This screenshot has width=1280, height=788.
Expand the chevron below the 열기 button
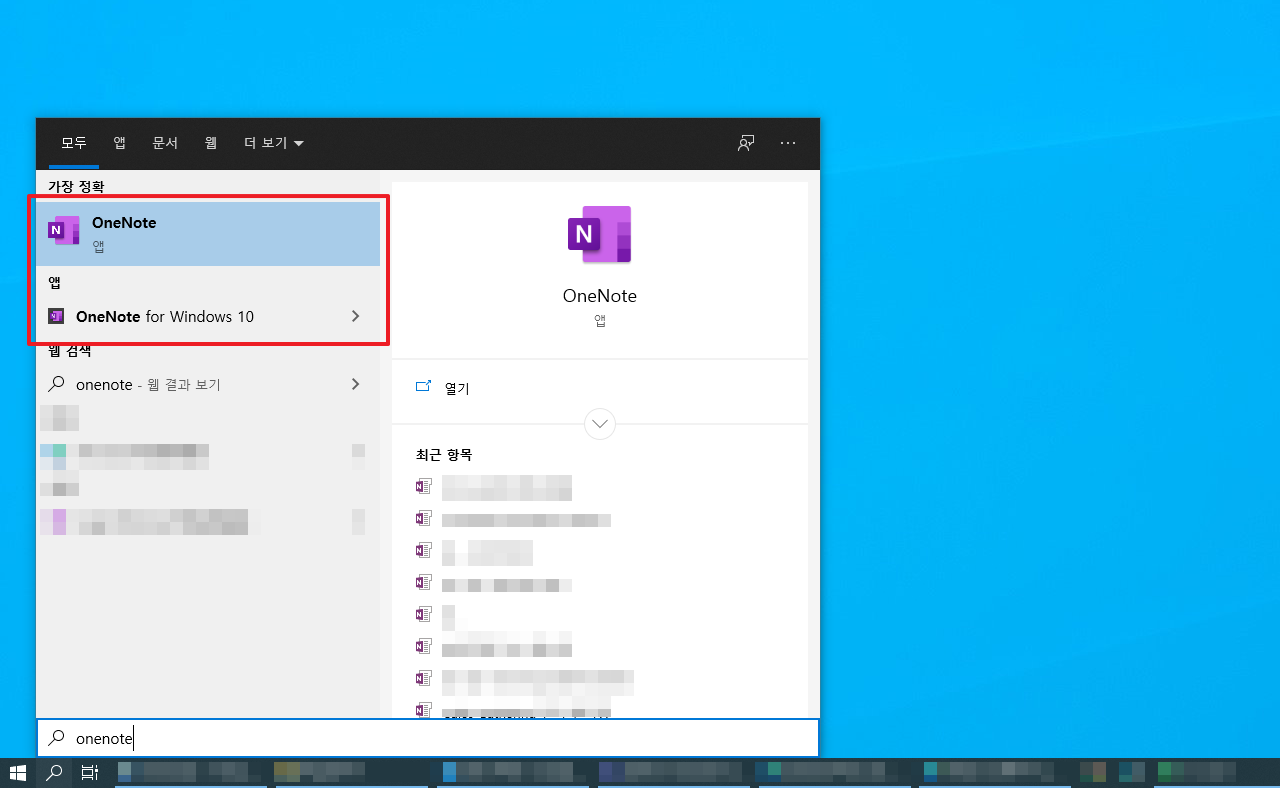pyautogui.click(x=599, y=423)
